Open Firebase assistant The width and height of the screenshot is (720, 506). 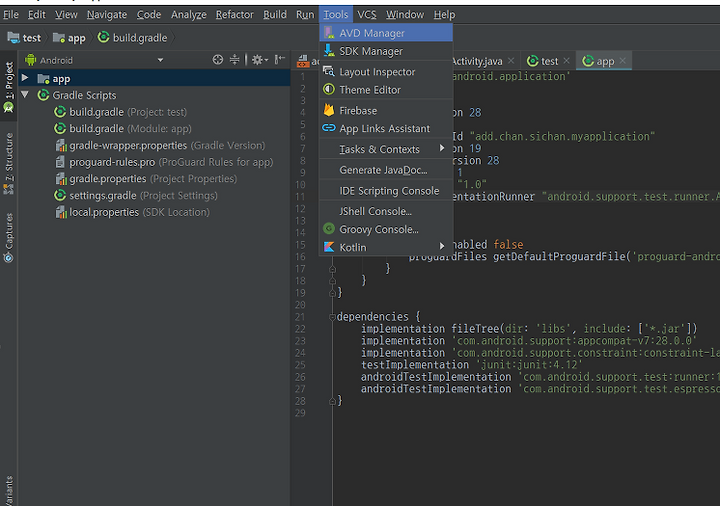pos(386,111)
